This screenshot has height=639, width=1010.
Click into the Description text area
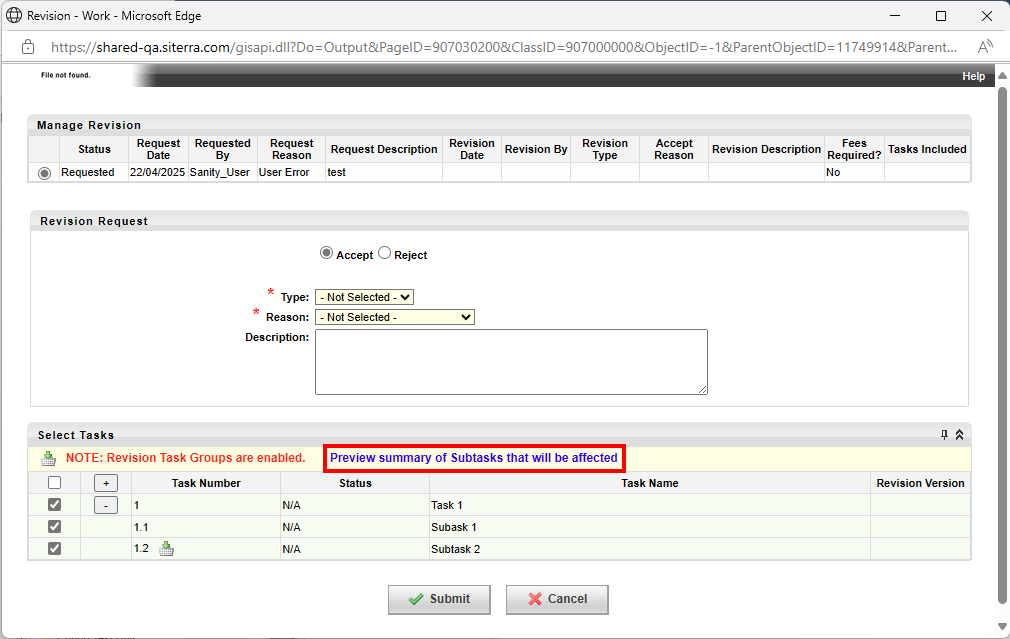coord(511,362)
